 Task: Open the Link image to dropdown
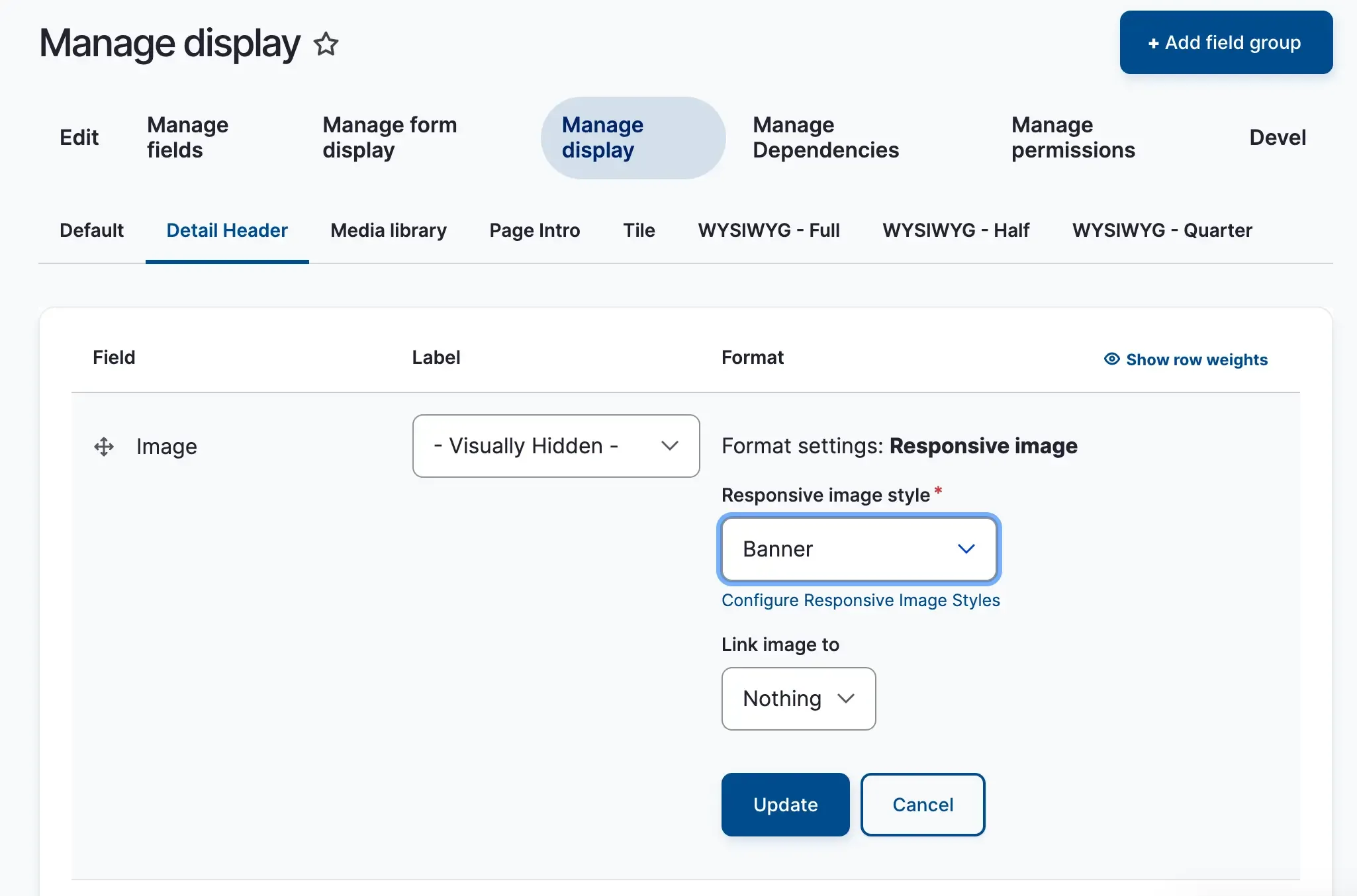pos(798,699)
